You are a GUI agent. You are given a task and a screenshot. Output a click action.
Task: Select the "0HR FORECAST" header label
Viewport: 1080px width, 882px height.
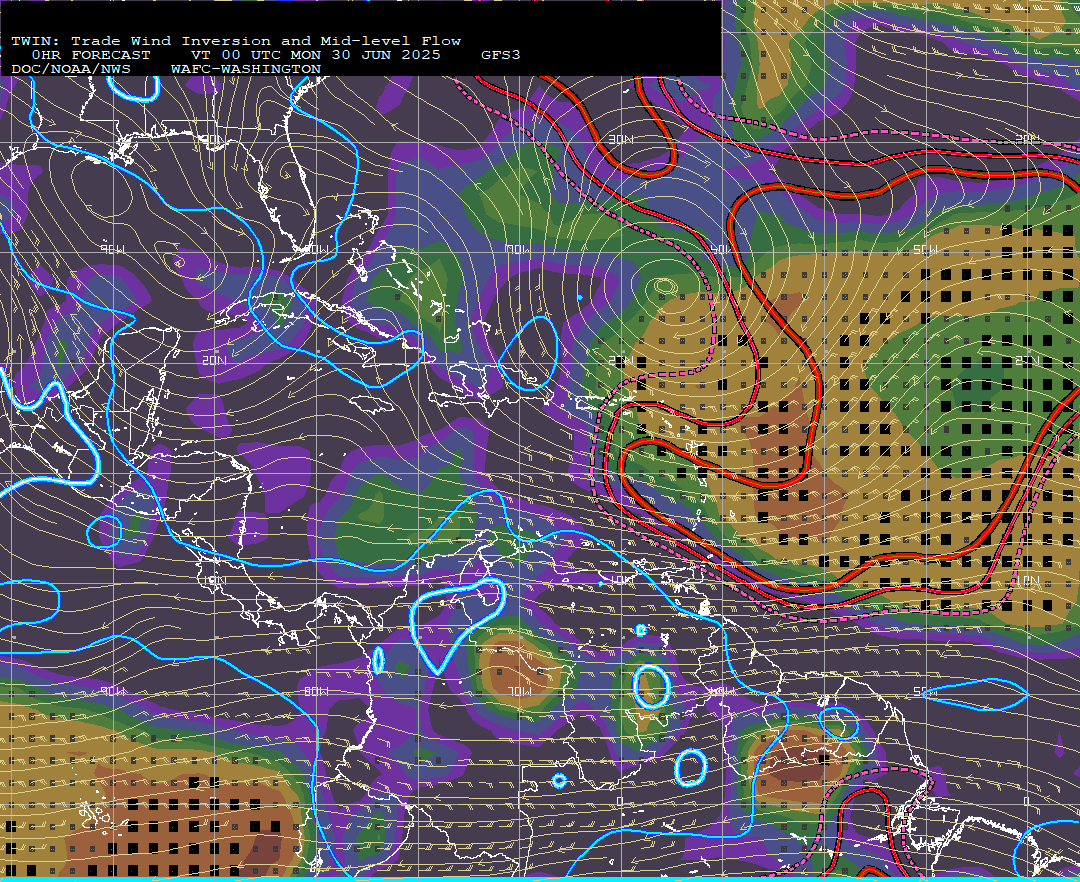pyautogui.click(x=91, y=55)
